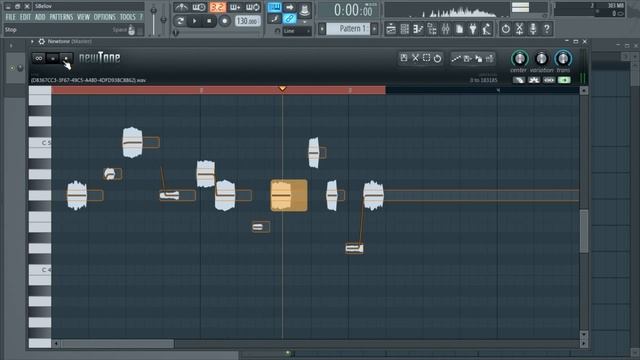Click NewTone save file icon
Image resolution: width=640 pixels, height=360 pixels.
click(x=404, y=58)
